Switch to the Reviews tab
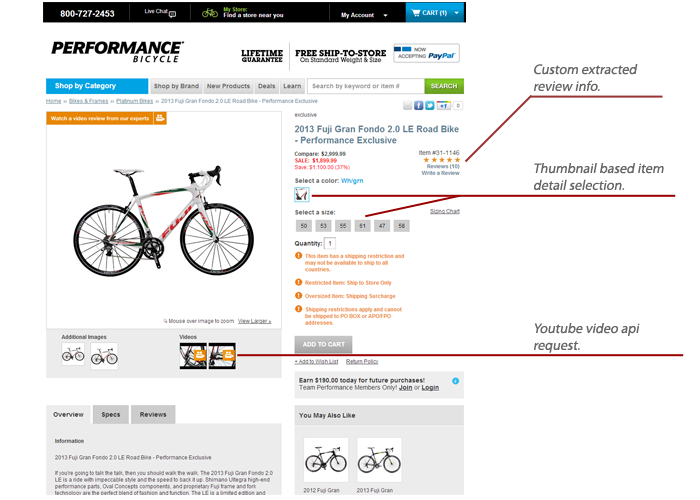 [153, 415]
